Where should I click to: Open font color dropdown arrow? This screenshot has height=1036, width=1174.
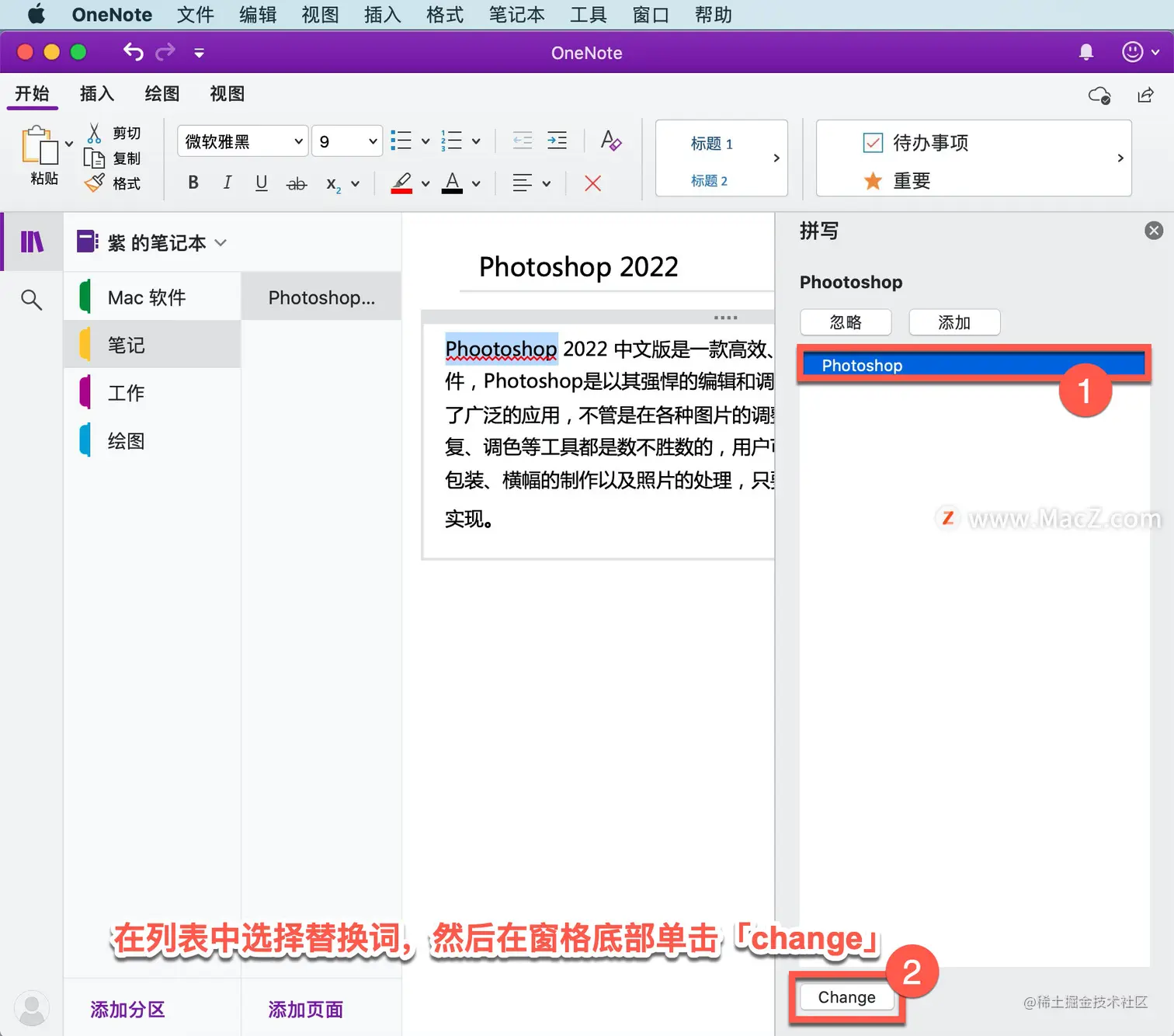476,184
